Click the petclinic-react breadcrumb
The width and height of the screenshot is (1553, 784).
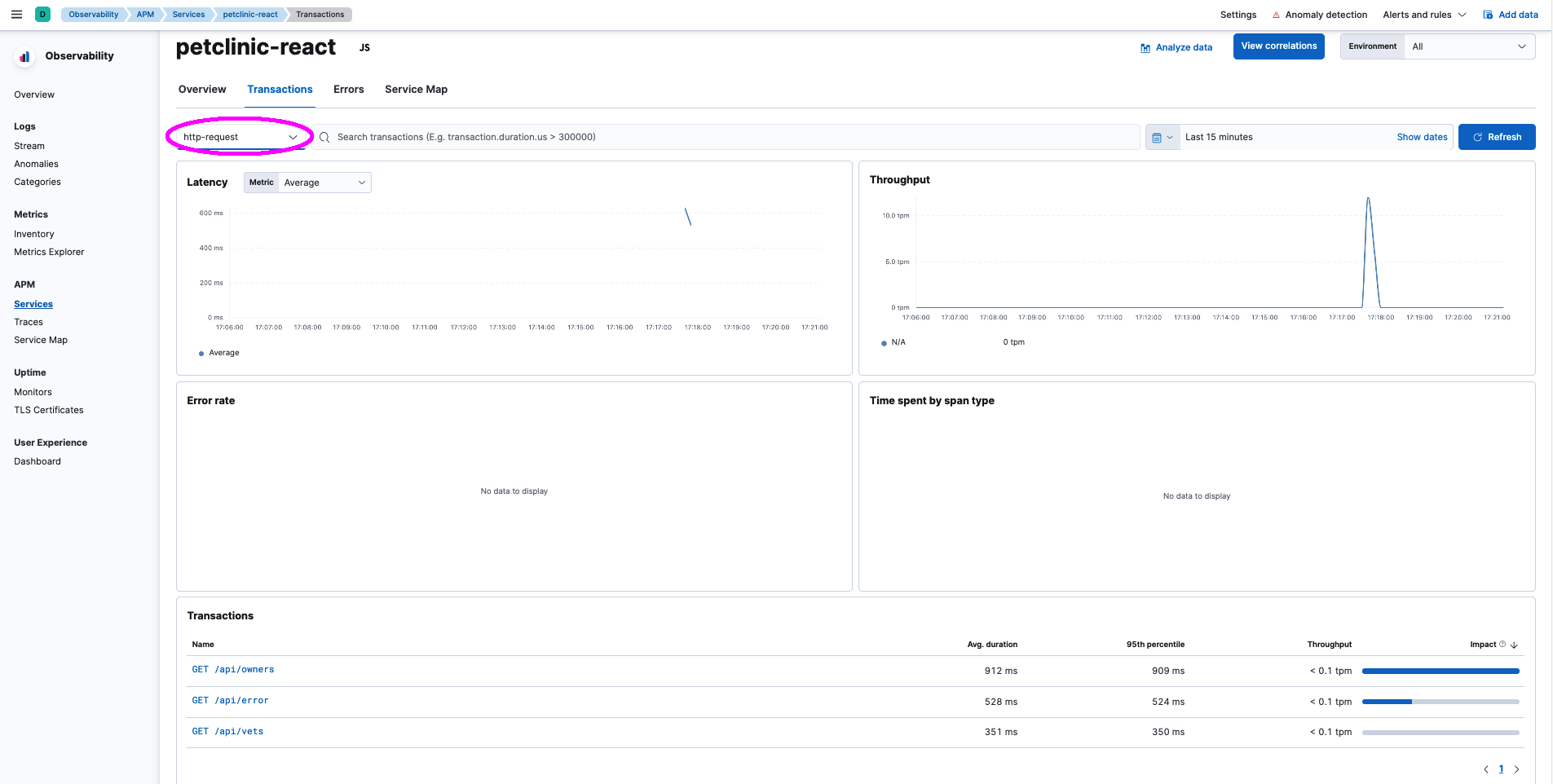(250, 15)
